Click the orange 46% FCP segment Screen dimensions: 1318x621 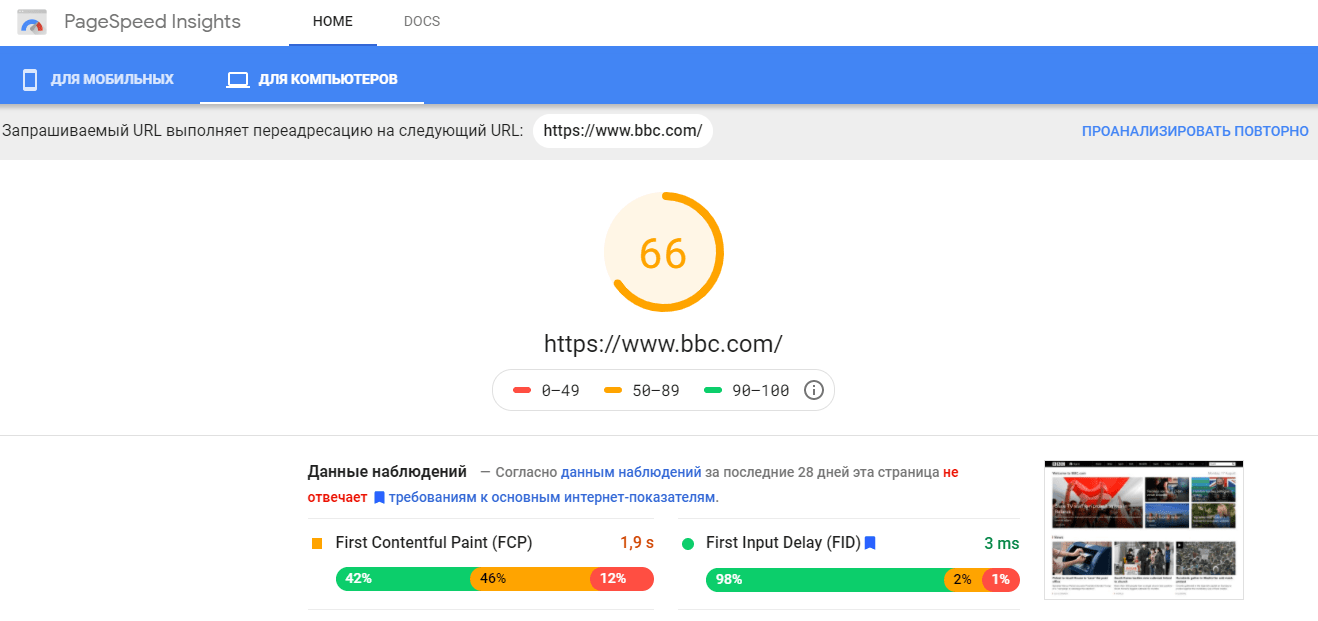pos(531,579)
